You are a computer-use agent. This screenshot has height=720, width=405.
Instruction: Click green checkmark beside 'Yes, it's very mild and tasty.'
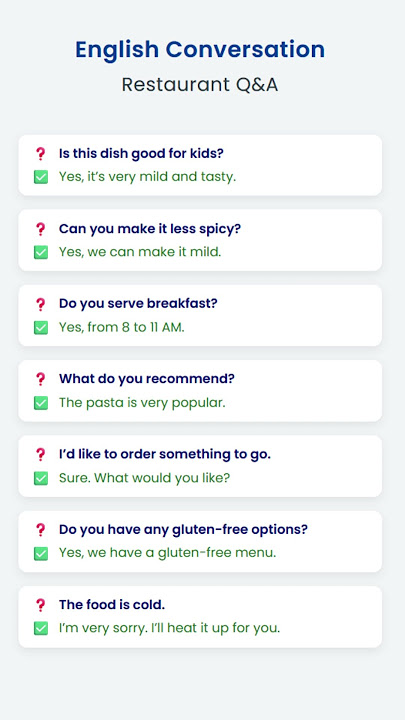[41, 177]
